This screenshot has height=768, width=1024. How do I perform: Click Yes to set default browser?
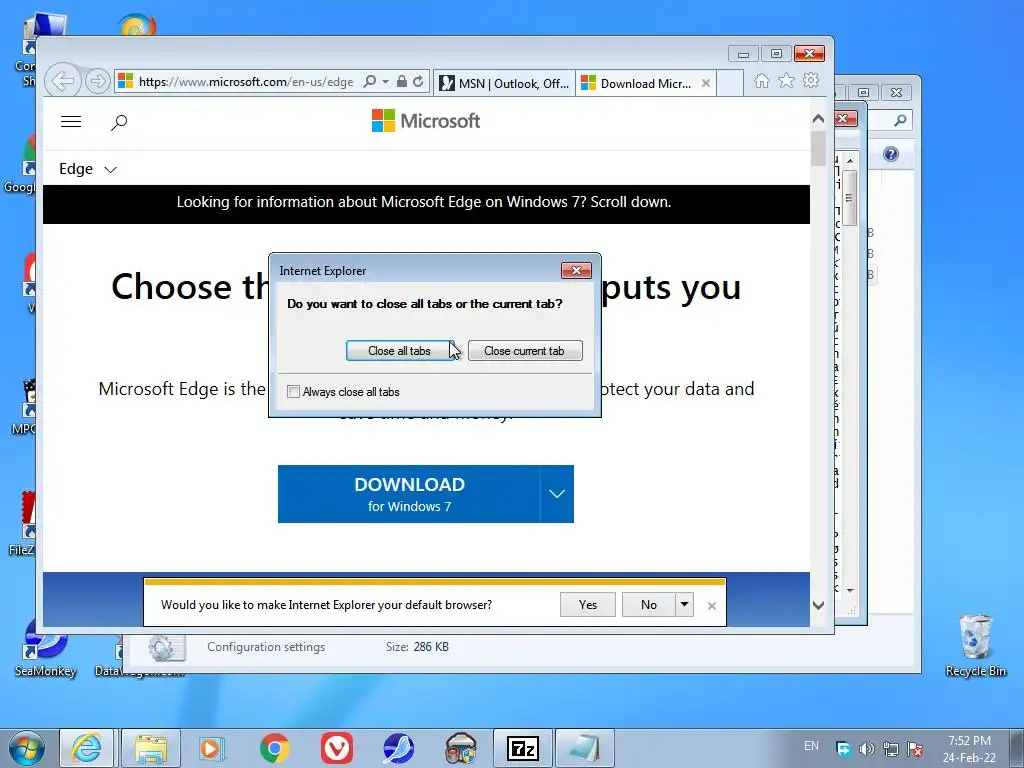click(x=588, y=605)
